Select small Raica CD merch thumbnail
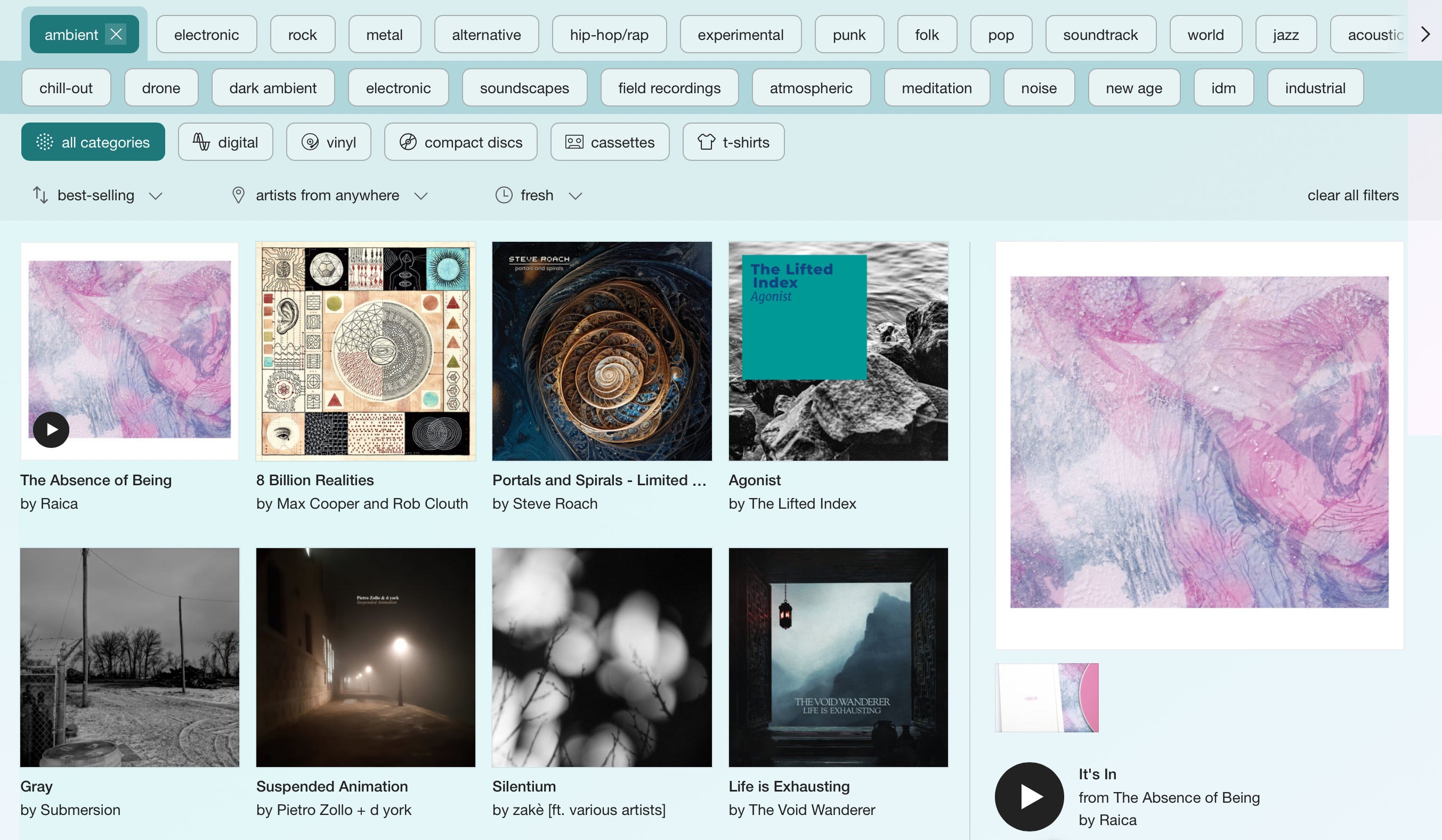This screenshot has width=1442, height=840. pyautogui.click(x=1047, y=698)
